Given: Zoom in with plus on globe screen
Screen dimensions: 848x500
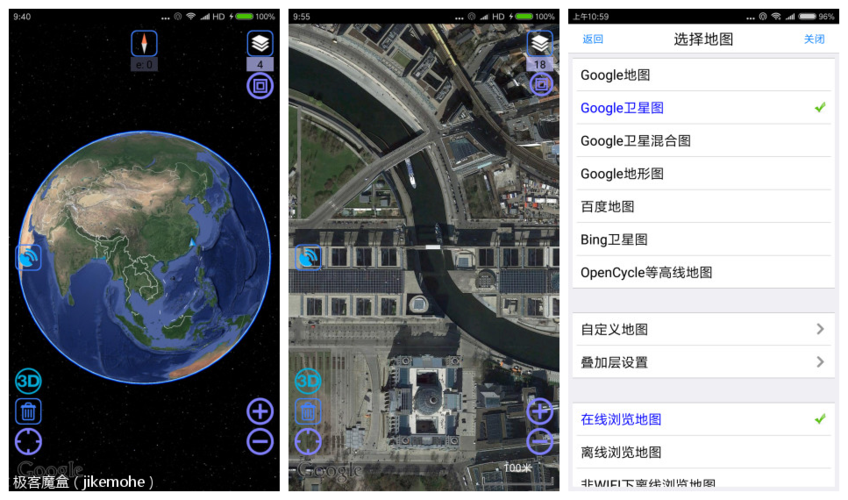Looking at the screenshot, I should (260, 412).
